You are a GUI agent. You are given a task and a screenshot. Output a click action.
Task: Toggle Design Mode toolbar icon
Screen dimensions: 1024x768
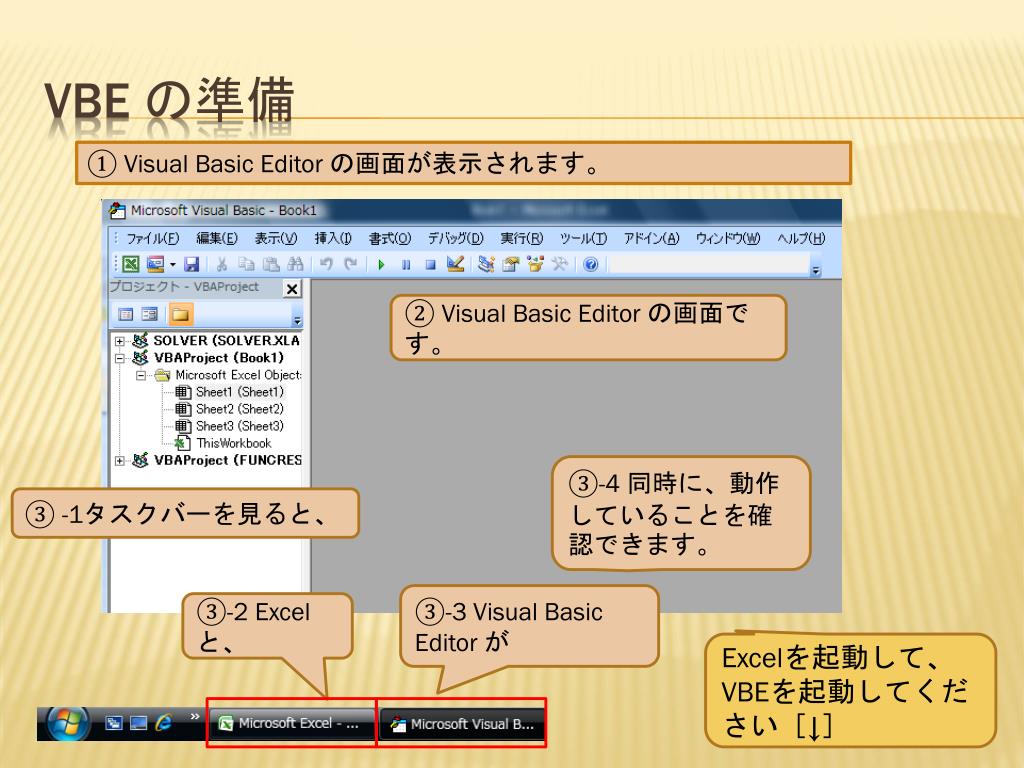point(455,264)
